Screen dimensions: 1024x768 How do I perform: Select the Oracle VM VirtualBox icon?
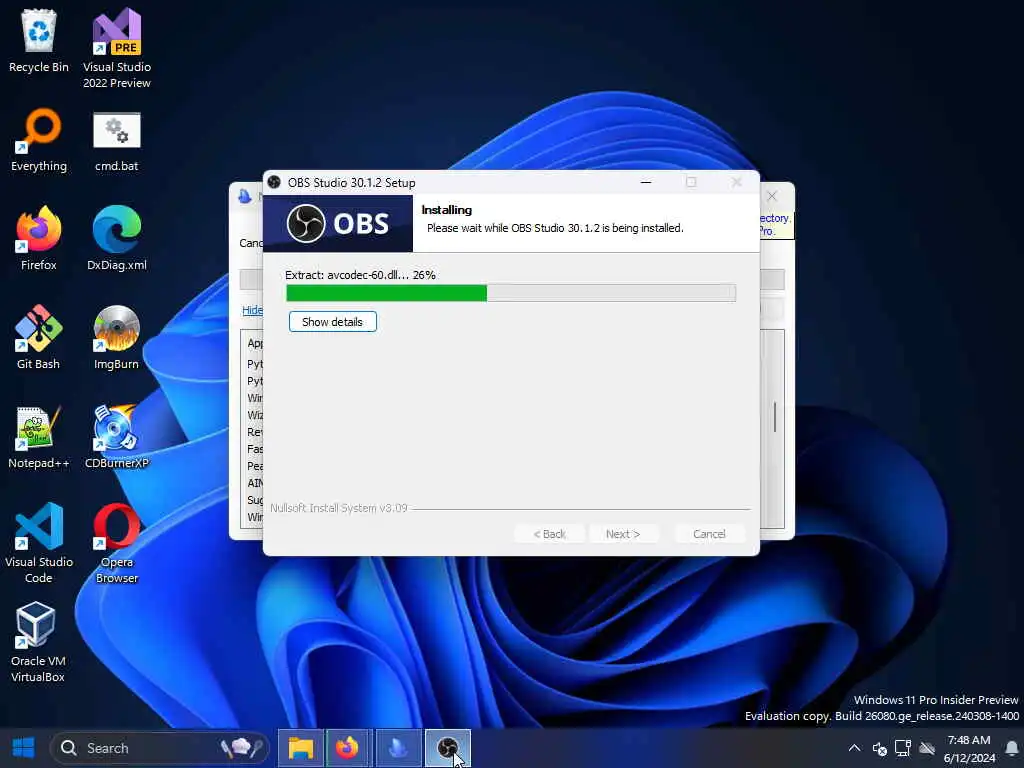pos(37,643)
